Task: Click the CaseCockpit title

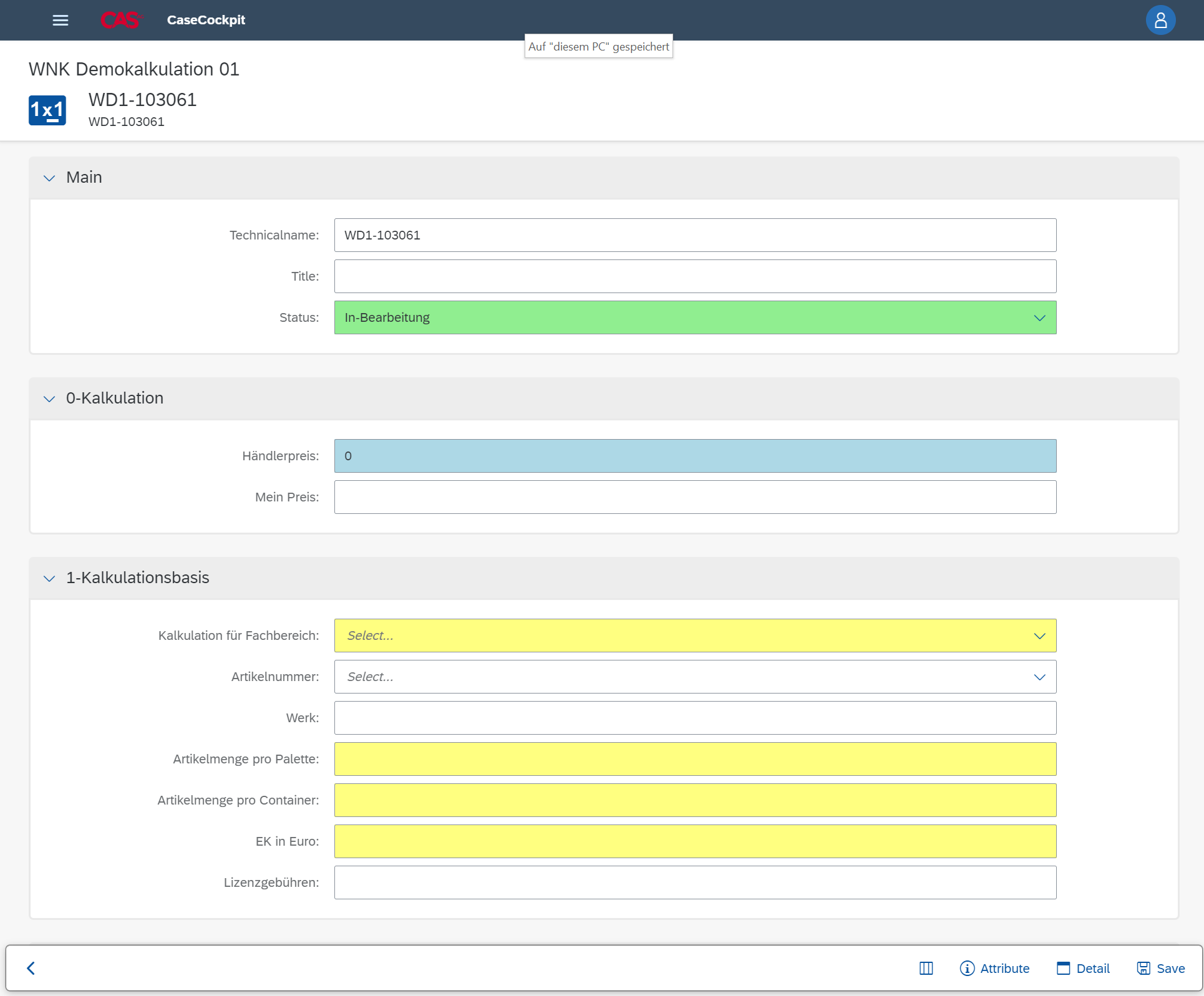Action: tap(206, 20)
